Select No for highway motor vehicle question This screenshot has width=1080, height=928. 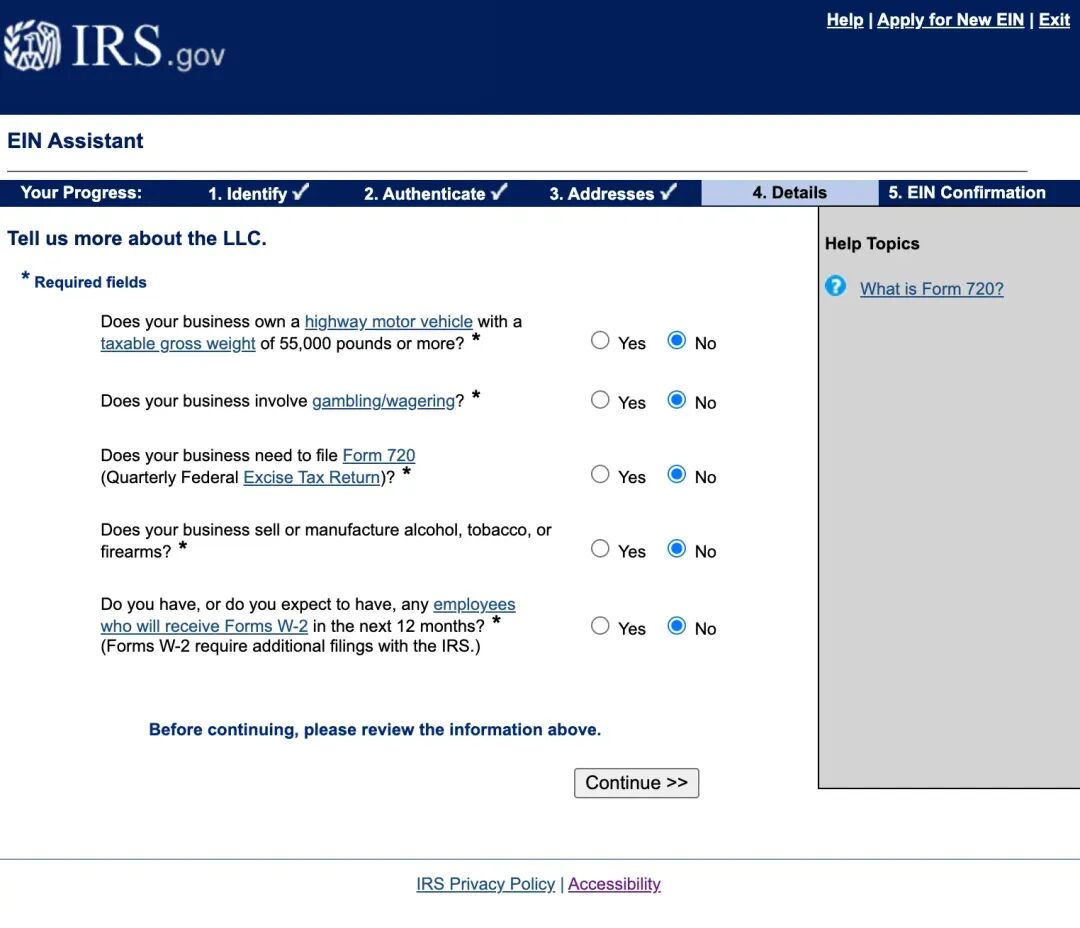click(677, 341)
